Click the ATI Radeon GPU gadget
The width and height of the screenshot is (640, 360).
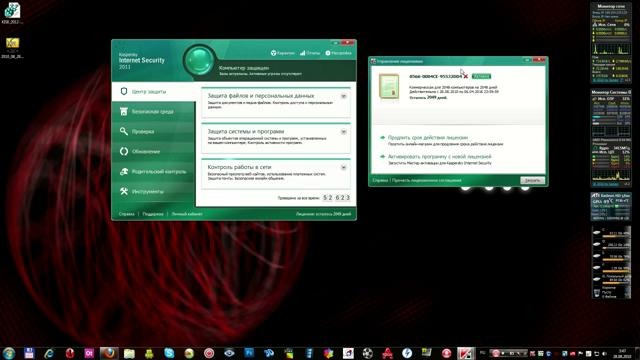[x=611, y=207]
